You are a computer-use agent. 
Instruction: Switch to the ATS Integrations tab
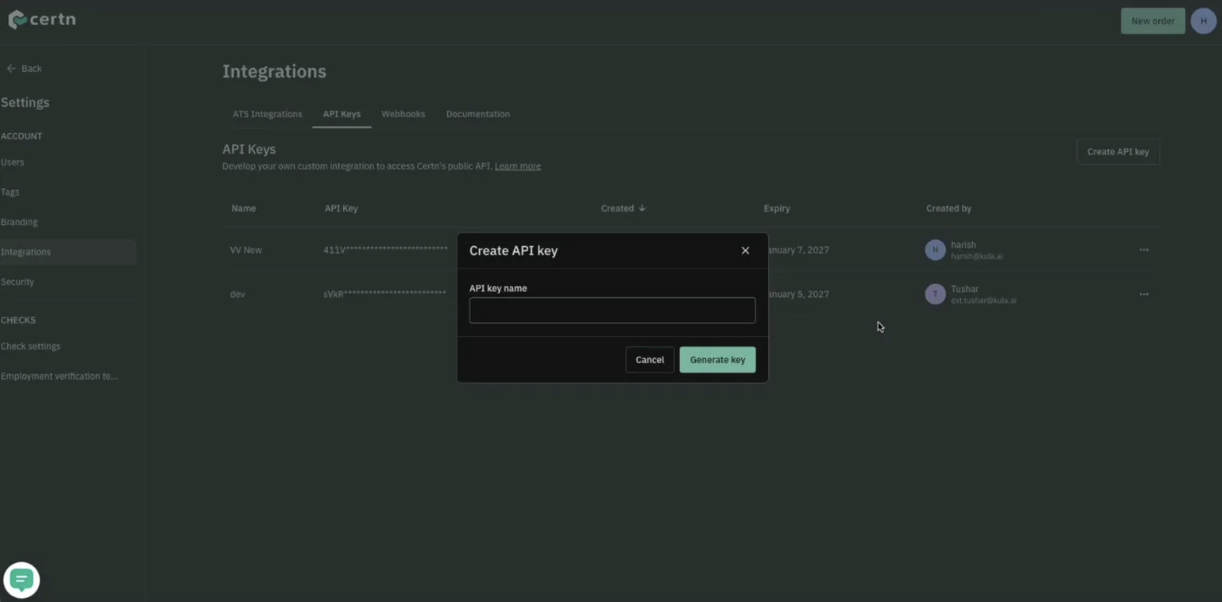coord(267,114)
